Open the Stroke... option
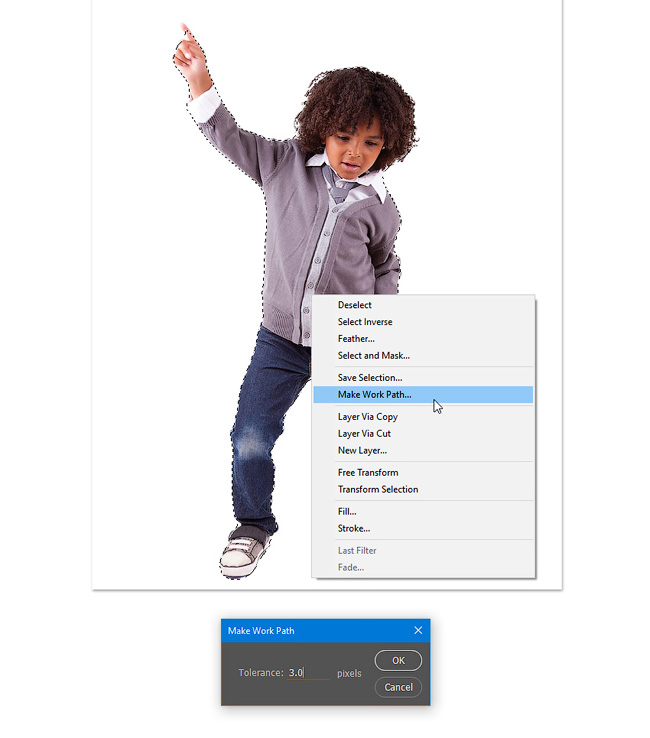 [423, 529]
